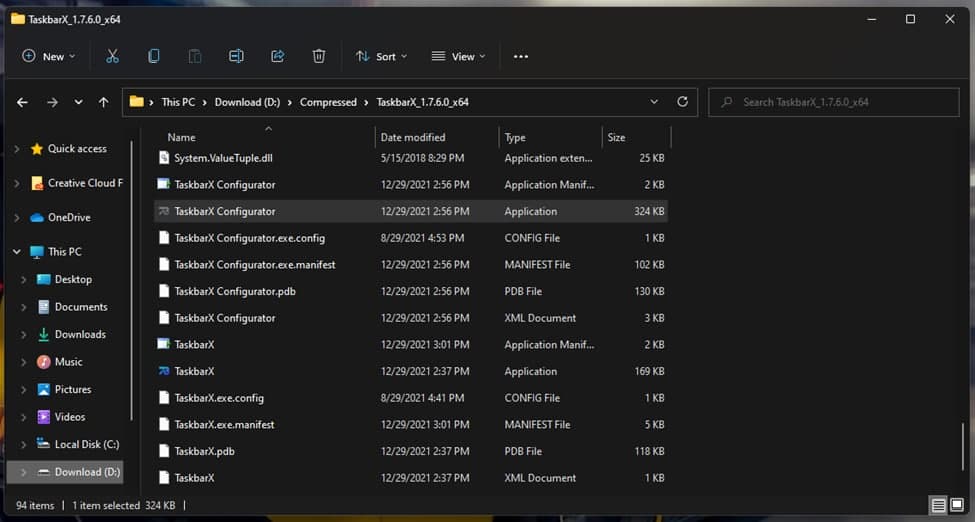Expand the Desktop tree node
This screenshot has width=975, height=522.
coord(24,280)
